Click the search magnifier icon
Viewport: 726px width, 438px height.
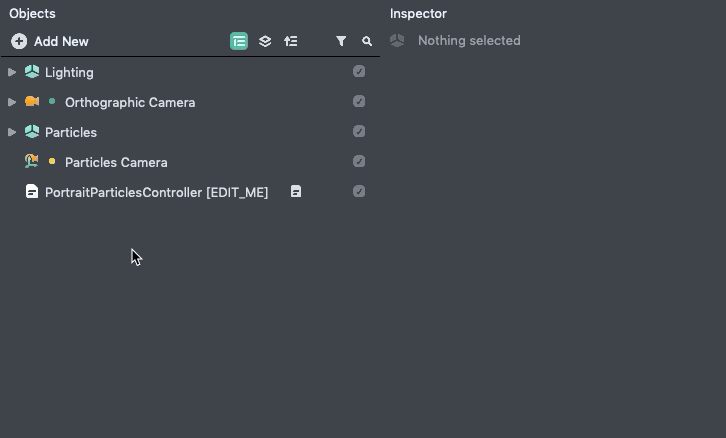click(x=367, y=41)
